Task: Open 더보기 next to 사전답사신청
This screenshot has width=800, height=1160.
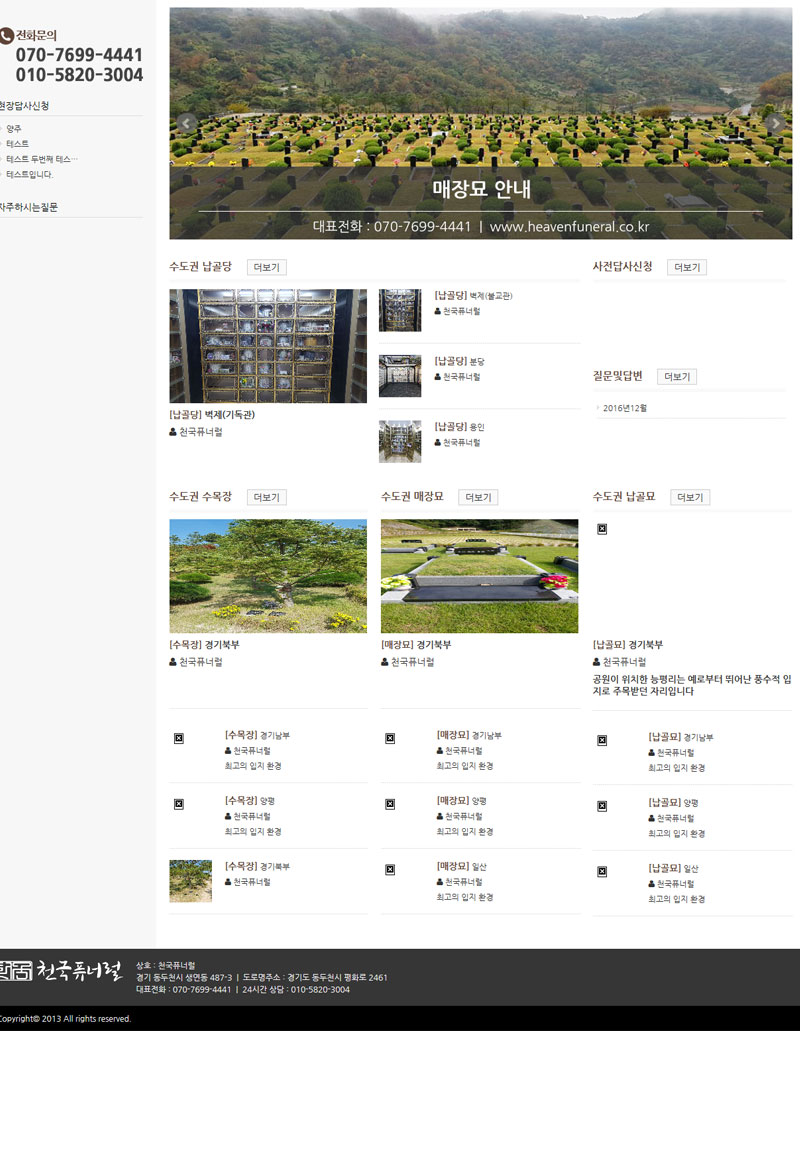Action: click(686, 267)
